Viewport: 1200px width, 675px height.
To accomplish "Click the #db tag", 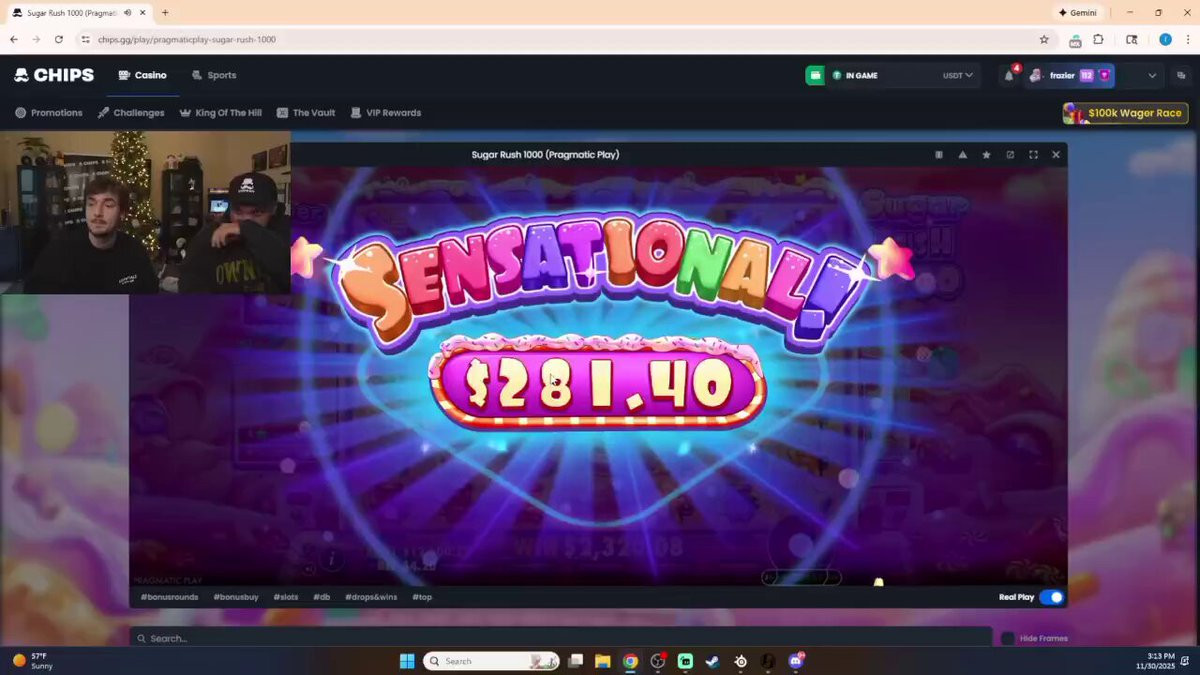I will click(321, 597).
